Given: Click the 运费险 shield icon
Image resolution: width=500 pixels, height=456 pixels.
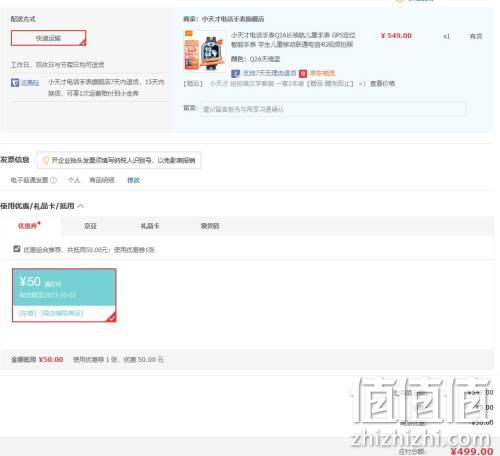Looking at the screenshot, I should (15, 82).
